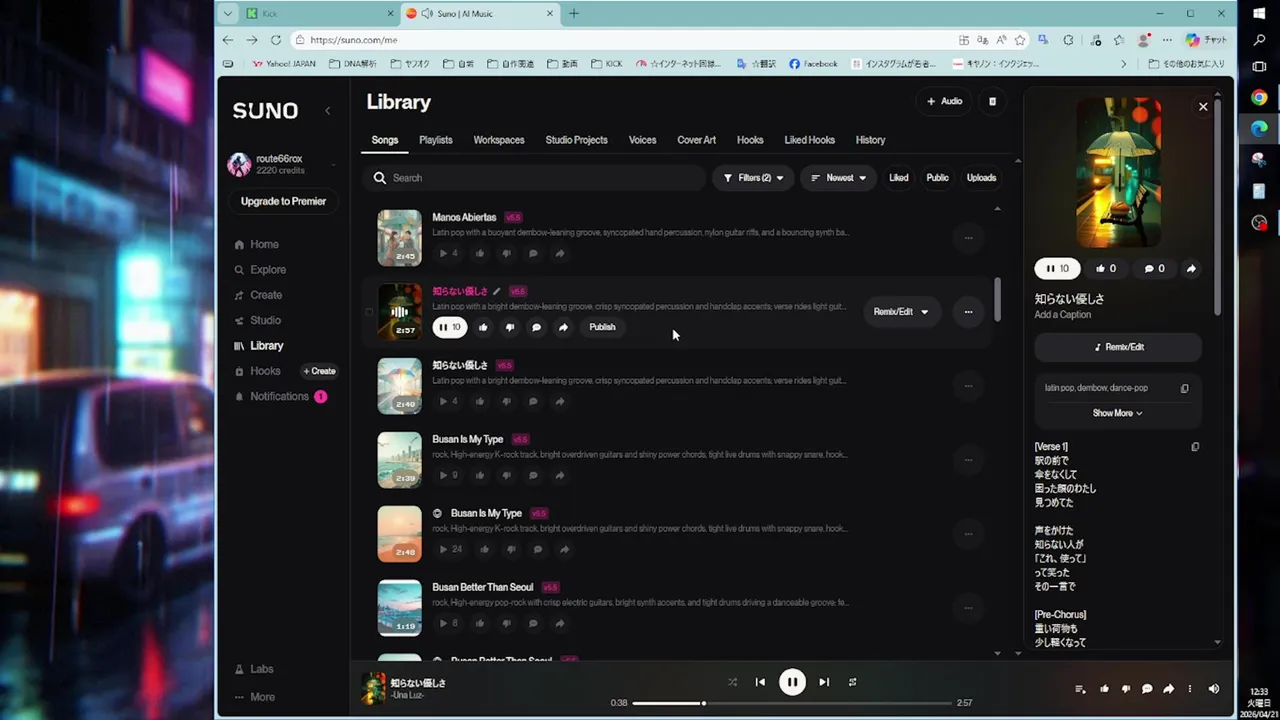
Task: Open Manos Abiertas thumbnail
Action: pyautogui.click(x=399, y=238)
